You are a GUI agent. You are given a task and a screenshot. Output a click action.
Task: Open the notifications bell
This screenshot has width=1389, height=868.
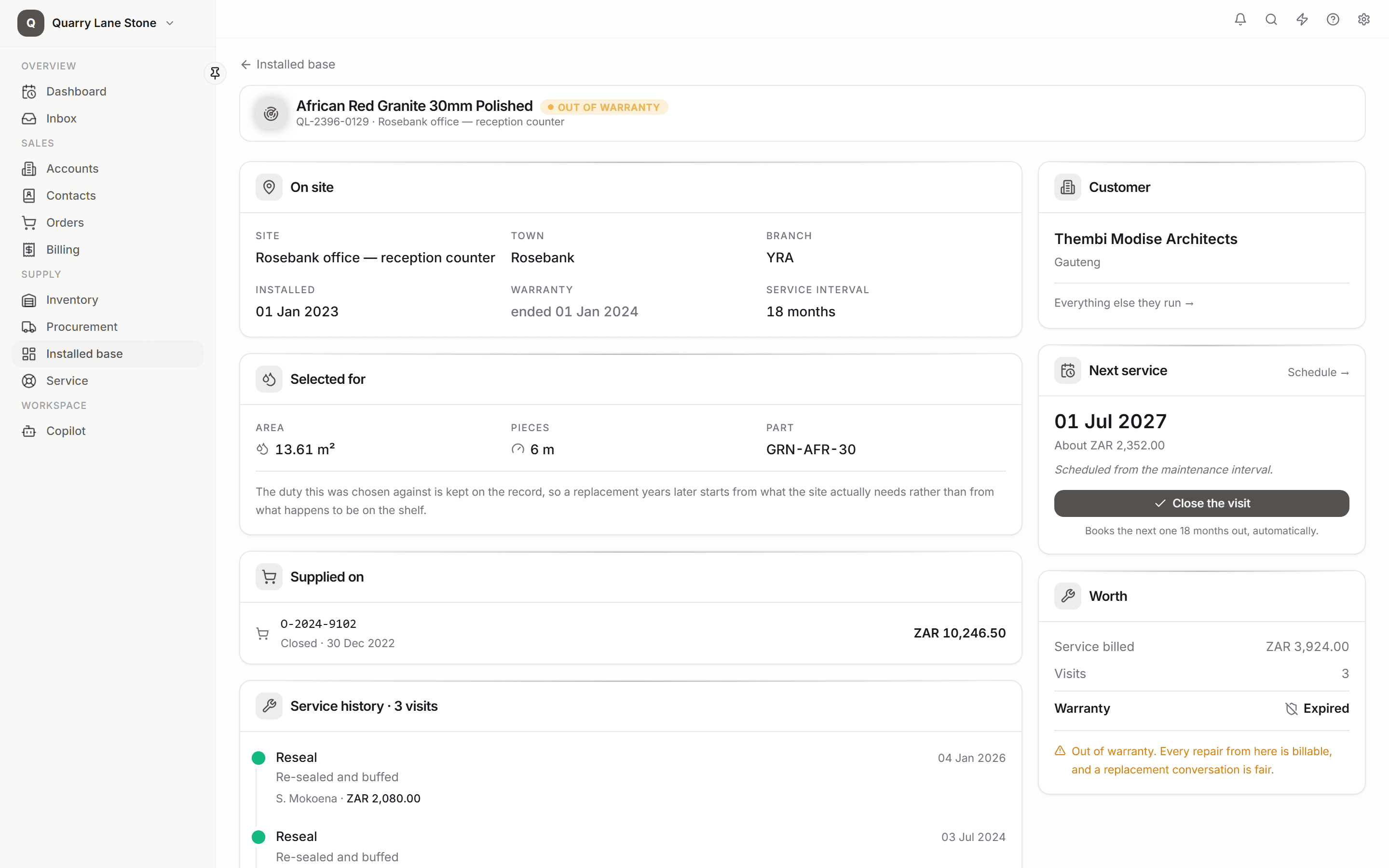coord(1240,19)
